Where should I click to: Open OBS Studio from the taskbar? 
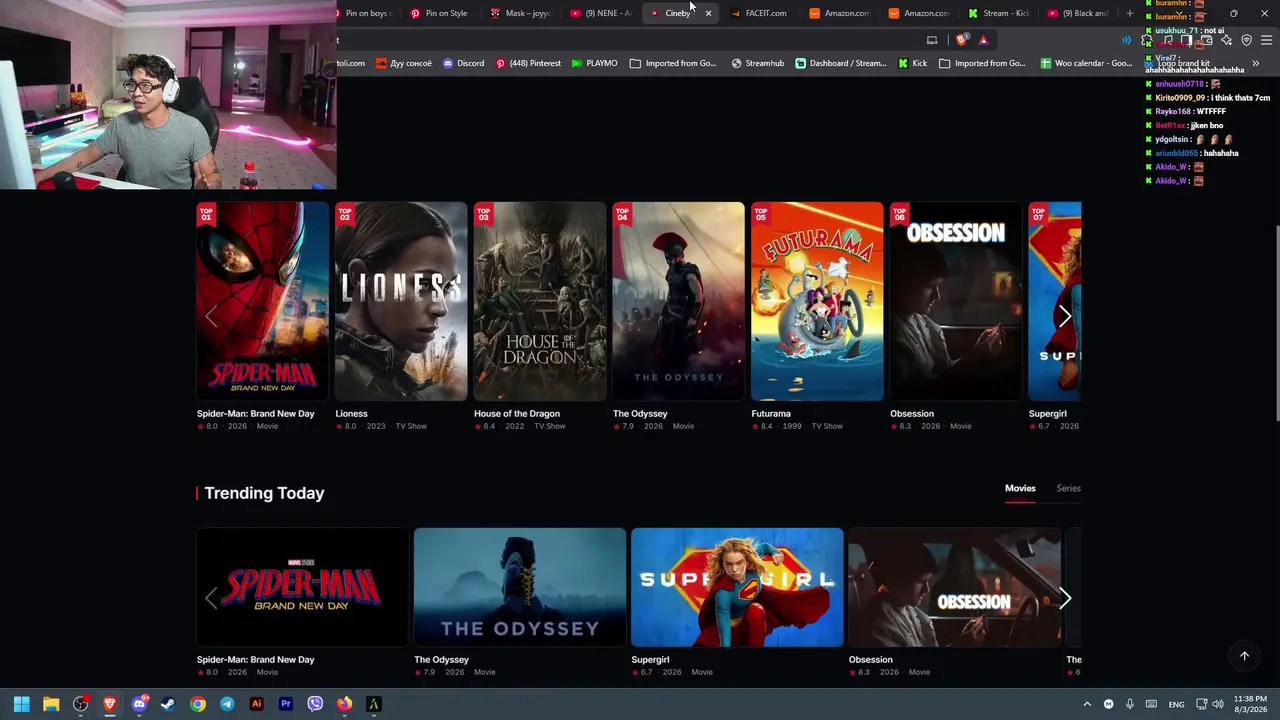coord(80,704)
